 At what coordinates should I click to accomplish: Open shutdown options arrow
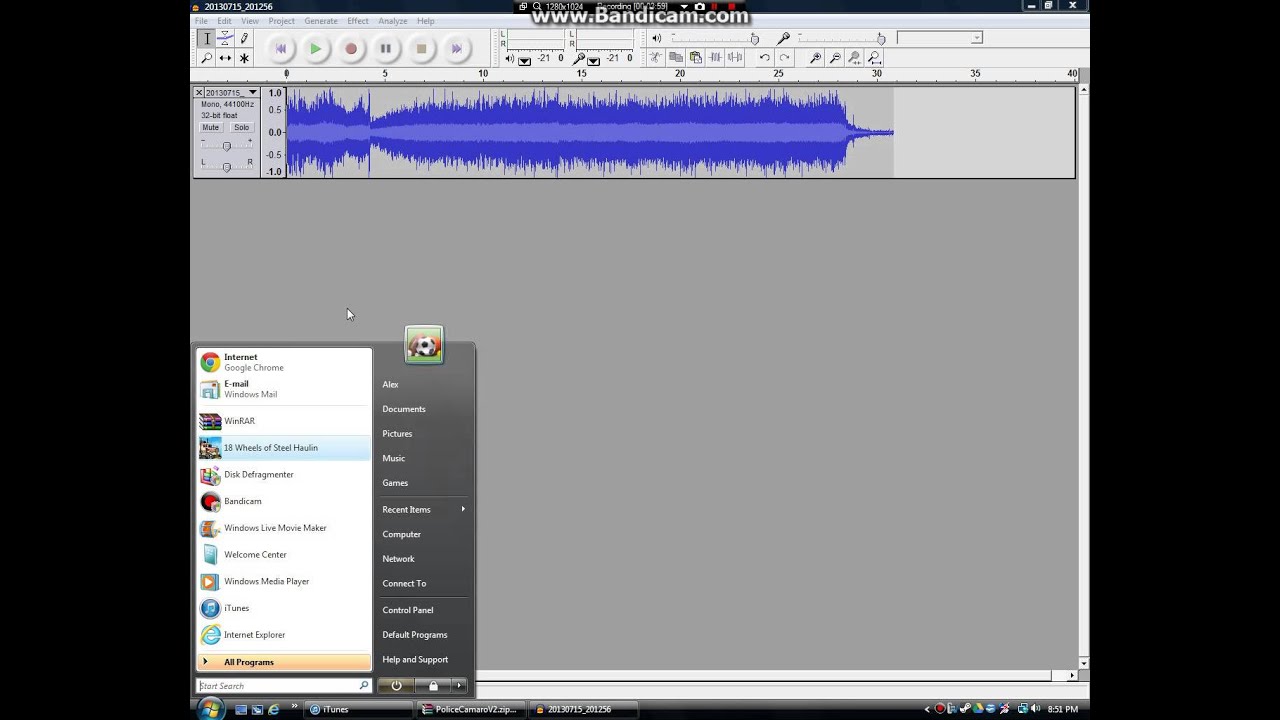(458, 685)
